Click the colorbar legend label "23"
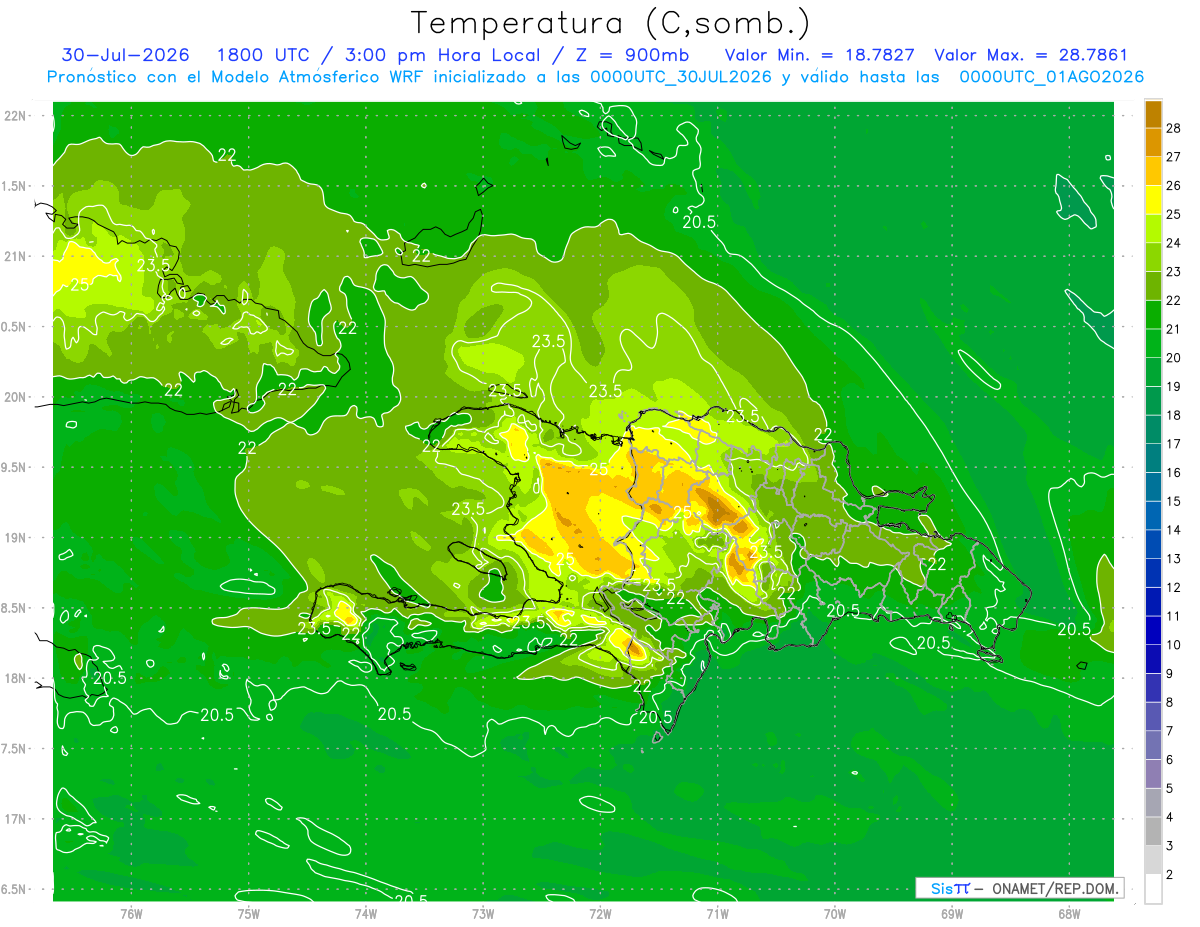Screen dimensions: 1200x927 (x=1174, y=272)
